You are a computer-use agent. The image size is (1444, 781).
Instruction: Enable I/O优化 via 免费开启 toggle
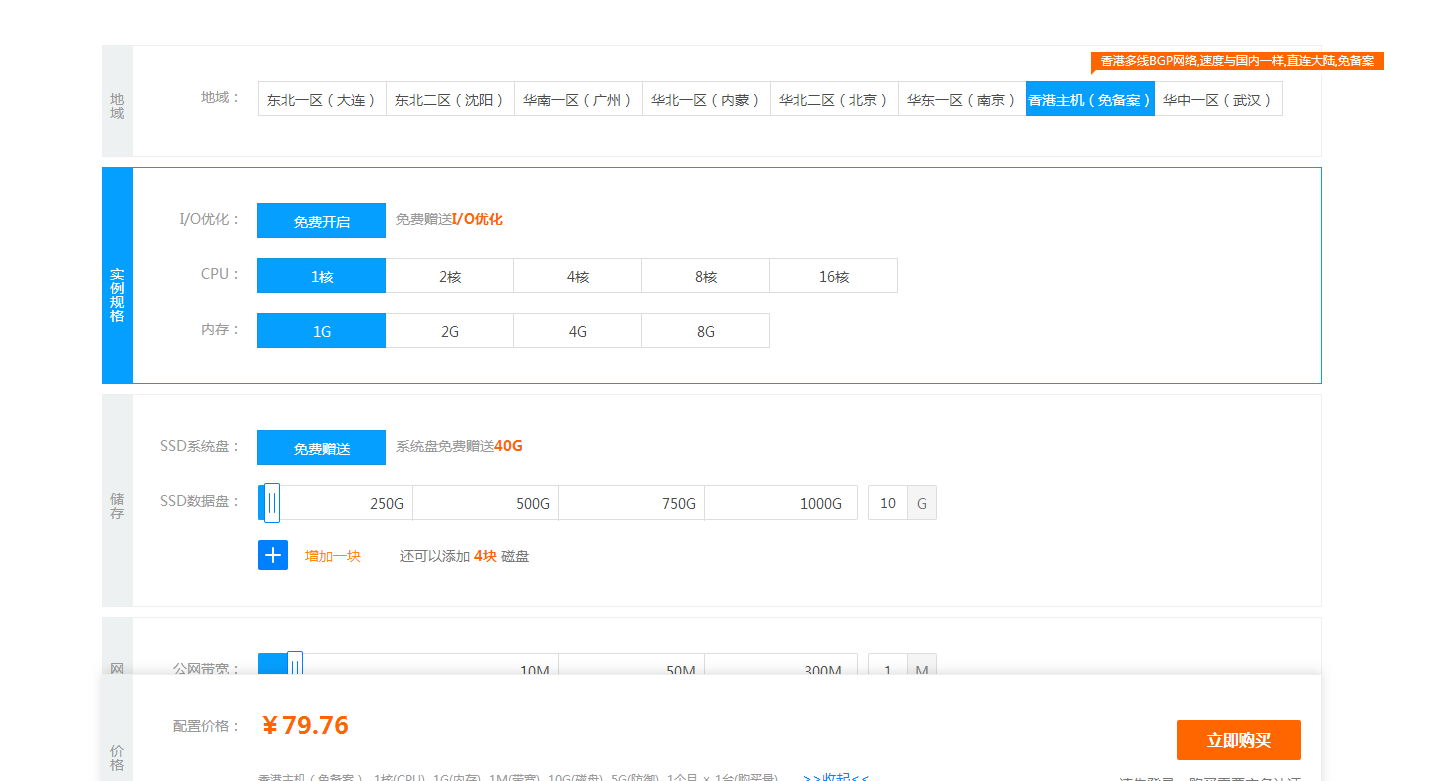point(320,220)
